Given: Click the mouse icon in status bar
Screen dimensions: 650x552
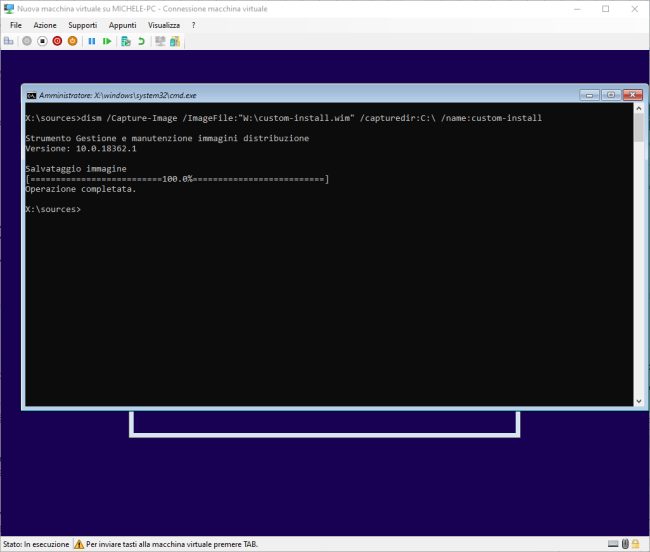Looking at the screenshot, I should 625,543.
